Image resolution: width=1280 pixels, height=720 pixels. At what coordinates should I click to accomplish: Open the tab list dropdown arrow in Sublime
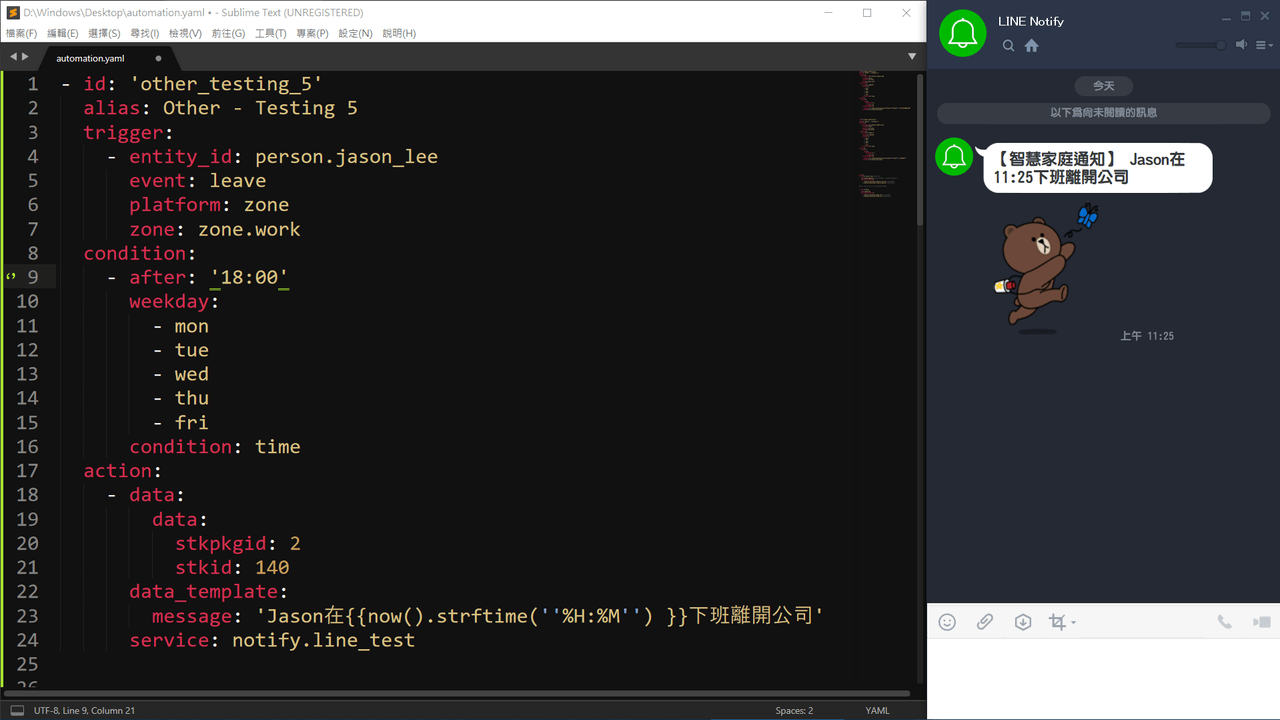(912, 57)
